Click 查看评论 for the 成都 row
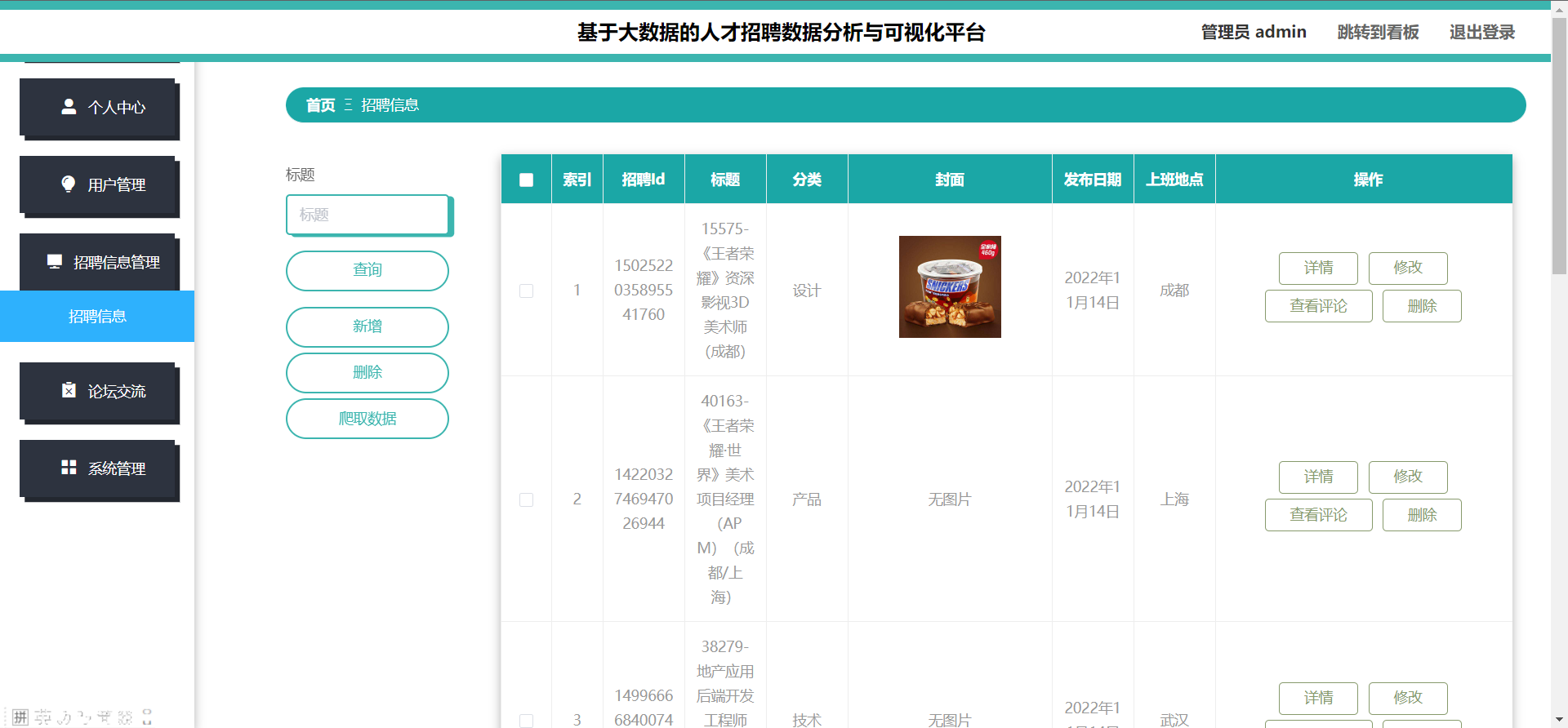The height and width of the screenshot is (728, 1568). 1318,306
